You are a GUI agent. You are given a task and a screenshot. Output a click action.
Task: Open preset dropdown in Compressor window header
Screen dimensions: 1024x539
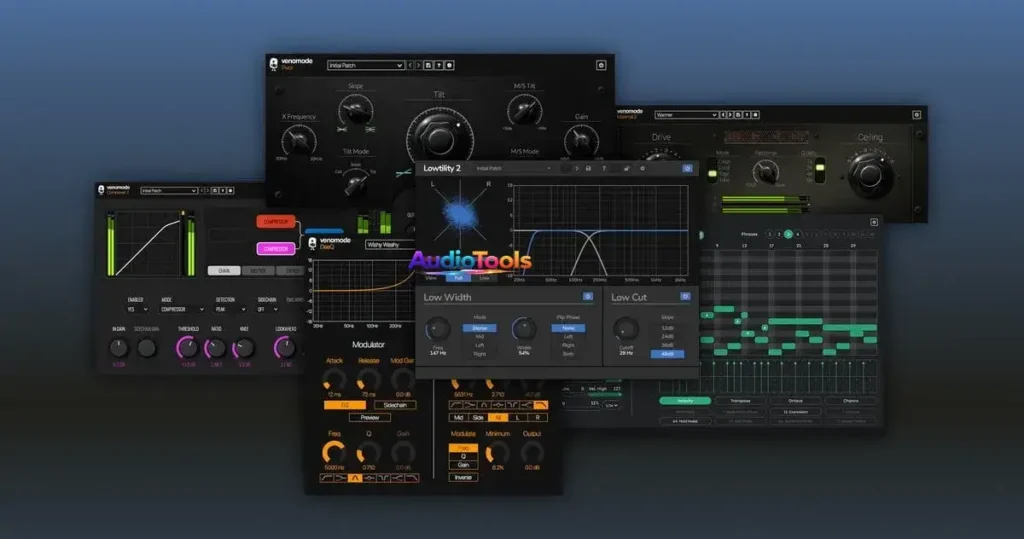168,191
